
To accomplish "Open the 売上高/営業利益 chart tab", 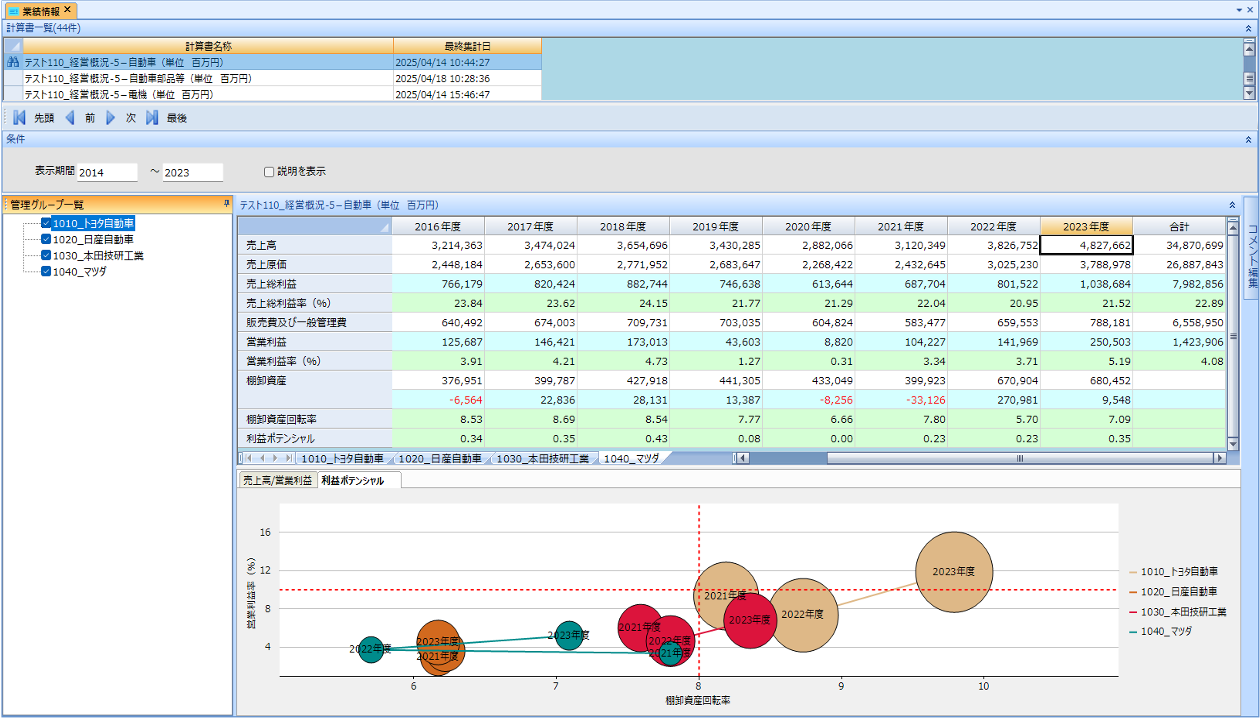I will pyautogui.click(x=277, y=481).
